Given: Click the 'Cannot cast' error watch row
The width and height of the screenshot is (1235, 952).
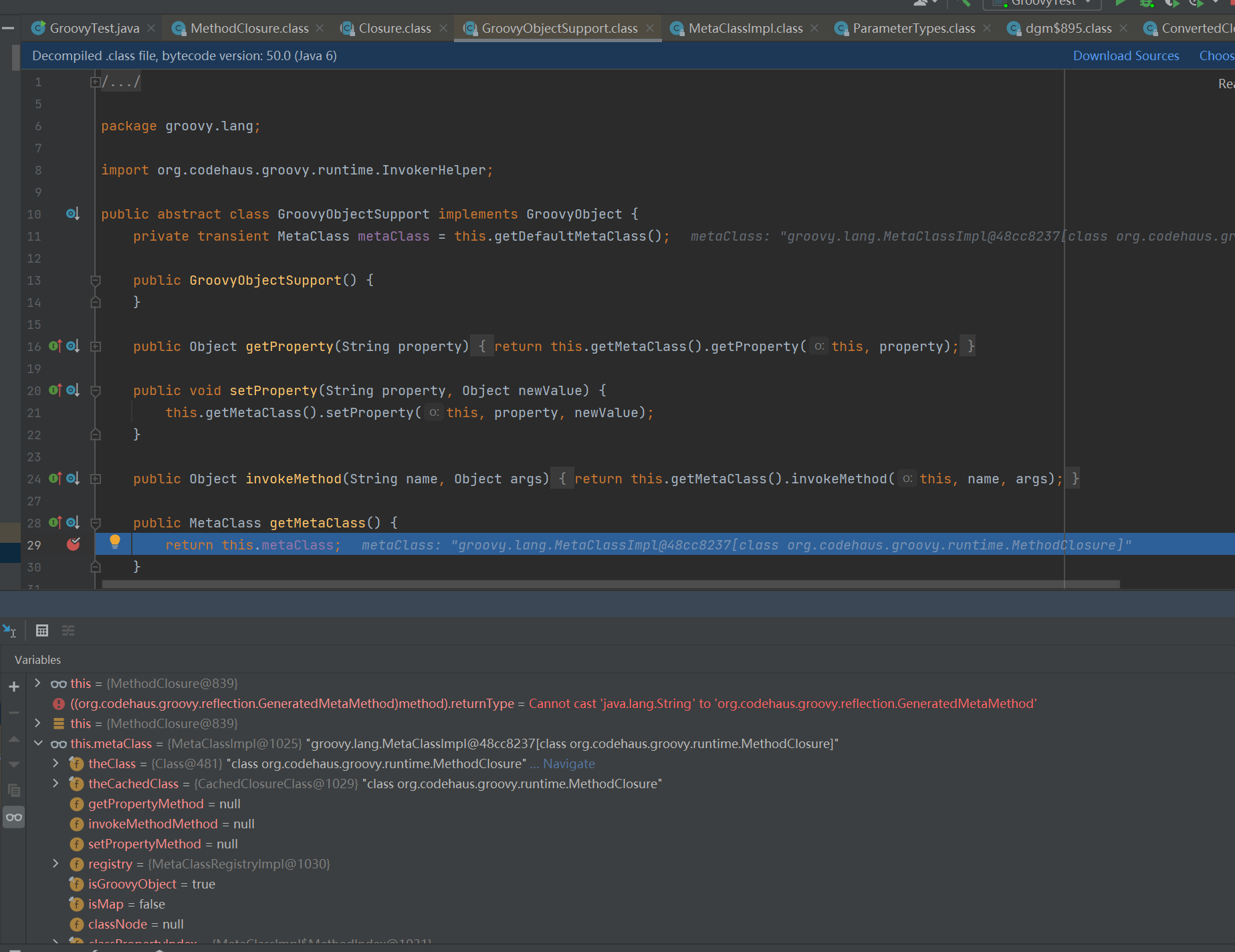Looking at the screenshot, I should tap(630, 703).
